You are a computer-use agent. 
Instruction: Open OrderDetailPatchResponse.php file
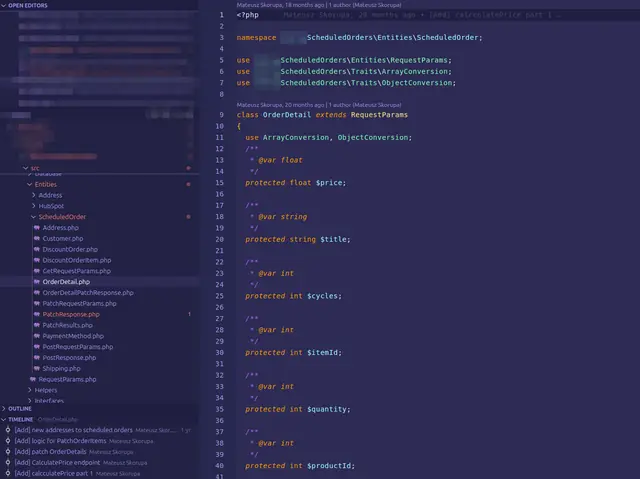(x=88, y=293)
